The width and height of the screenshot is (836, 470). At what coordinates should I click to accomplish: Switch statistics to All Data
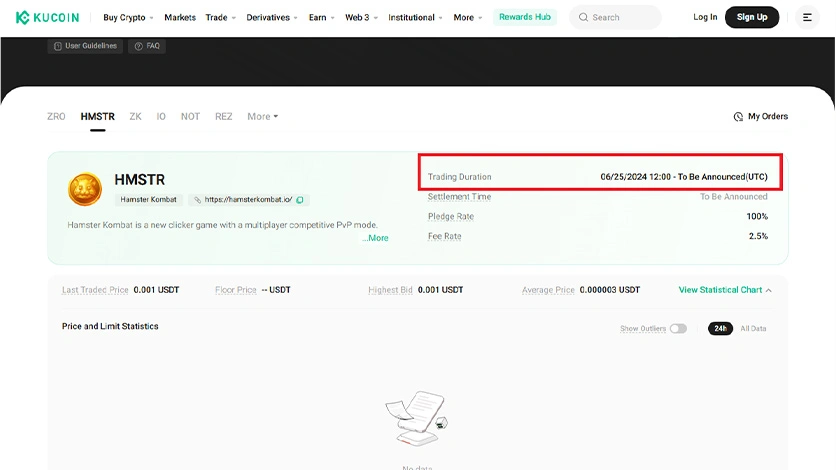coord(753,329)
